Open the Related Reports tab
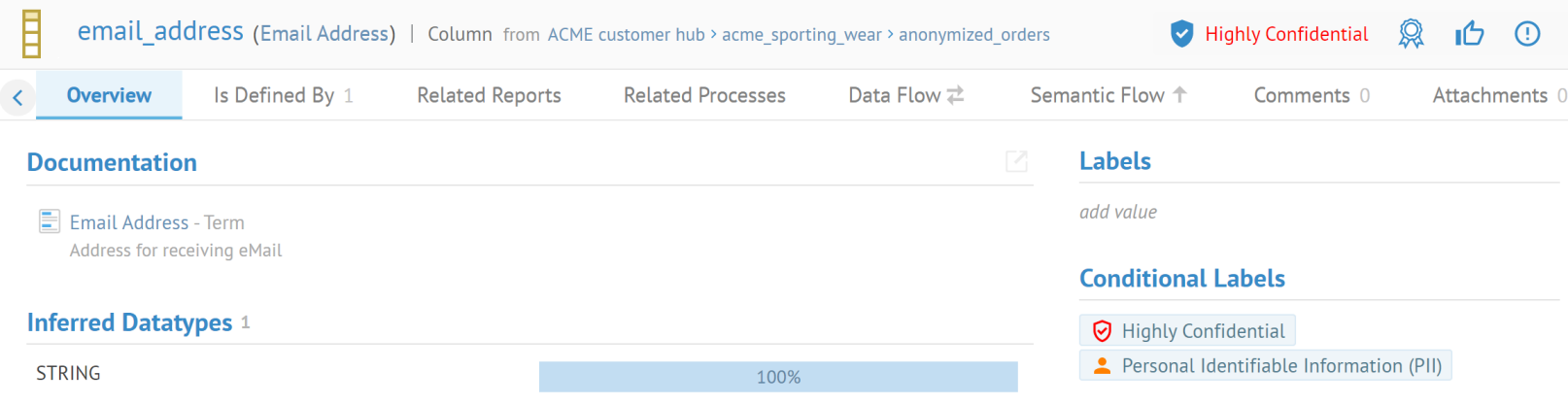Image resolution: width=1568 pixels, height=405 pixels. click(489, 95)
